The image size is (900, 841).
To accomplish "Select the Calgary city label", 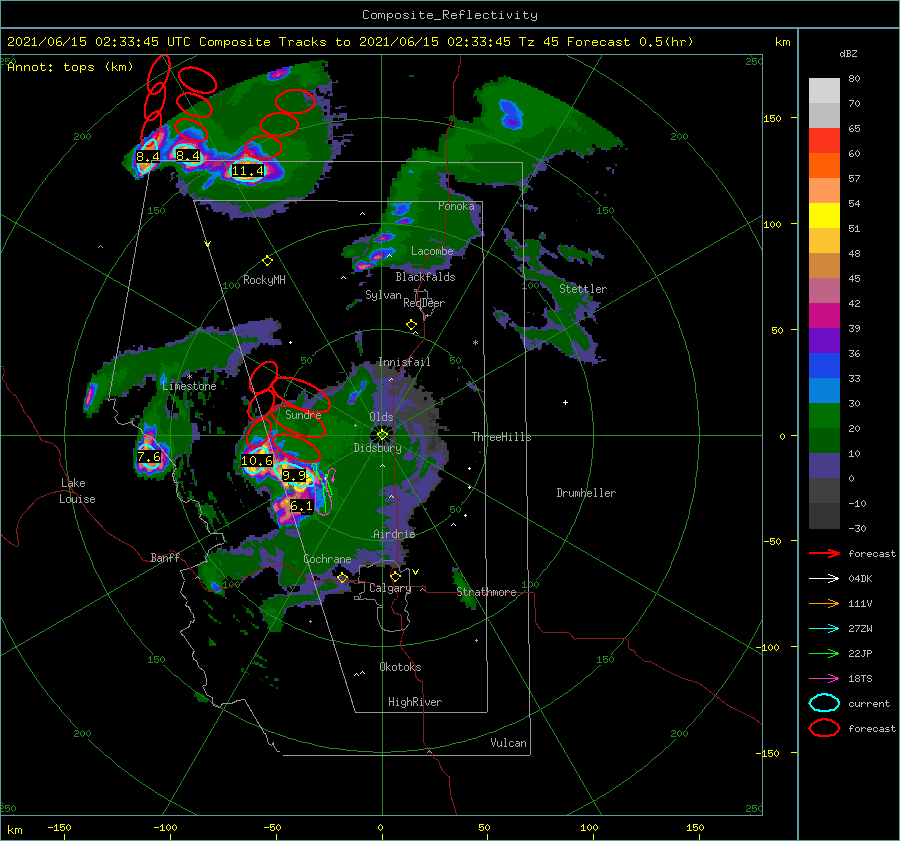I will [x=390, y=588].
